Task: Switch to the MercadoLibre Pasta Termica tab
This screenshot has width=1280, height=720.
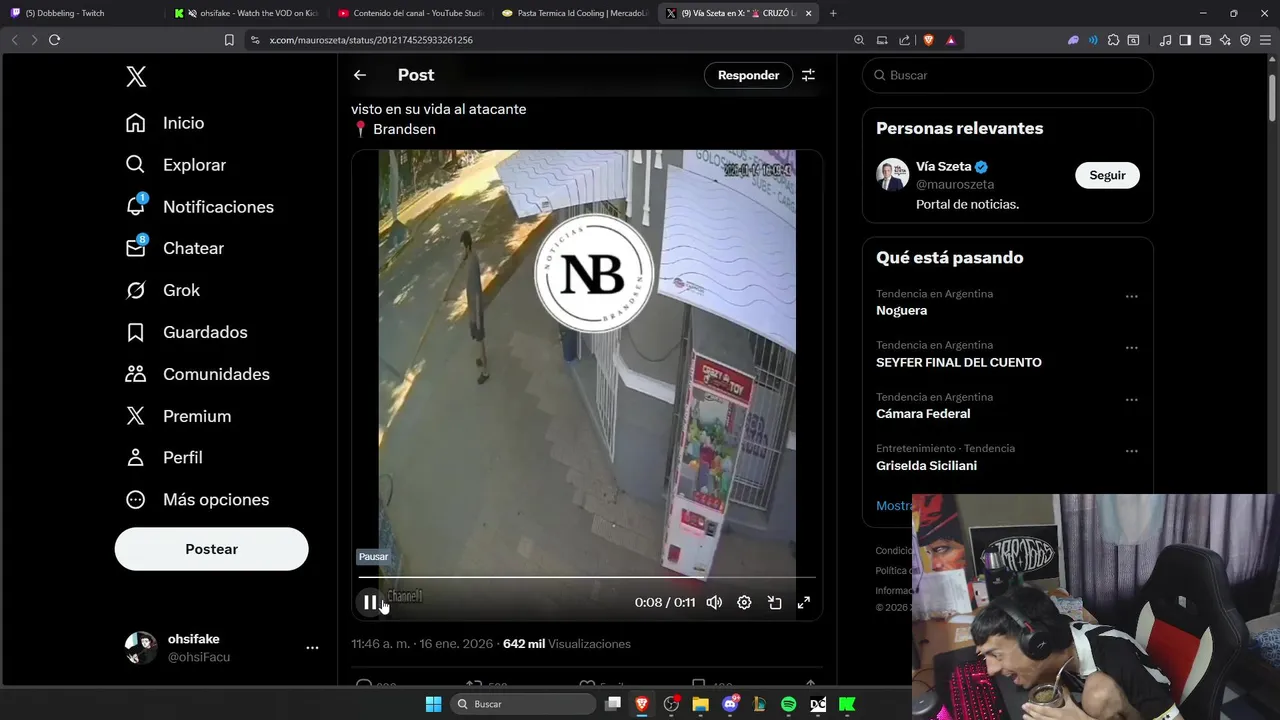Action: pyautogui.click(x=574, y=13)
